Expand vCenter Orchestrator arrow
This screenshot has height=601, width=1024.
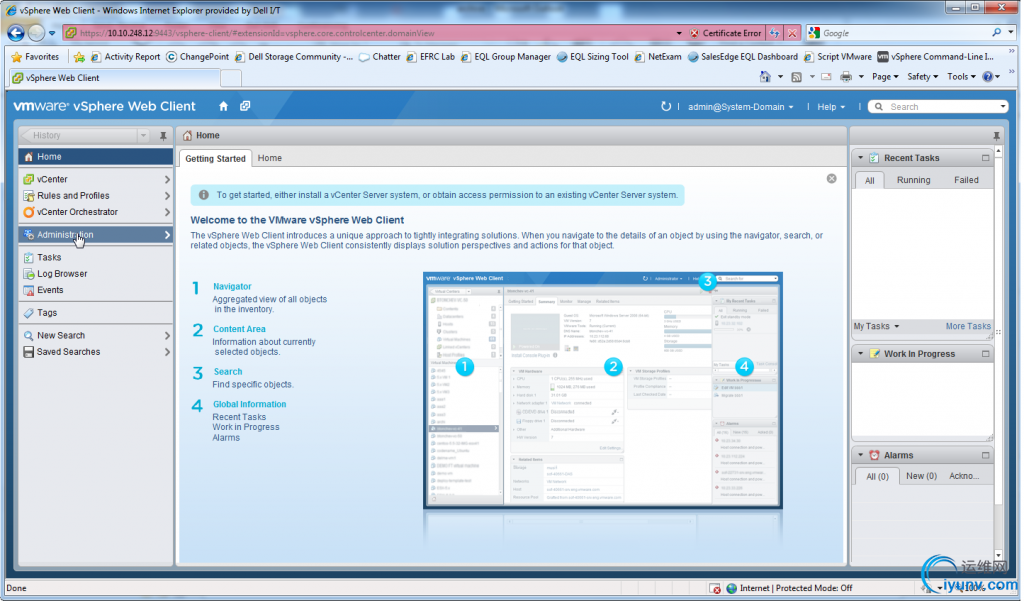coord(167,212)
